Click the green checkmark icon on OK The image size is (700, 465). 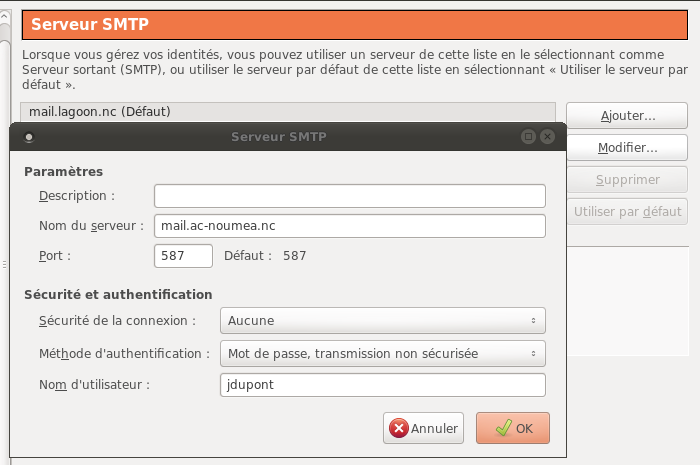[x=503, y=428]
